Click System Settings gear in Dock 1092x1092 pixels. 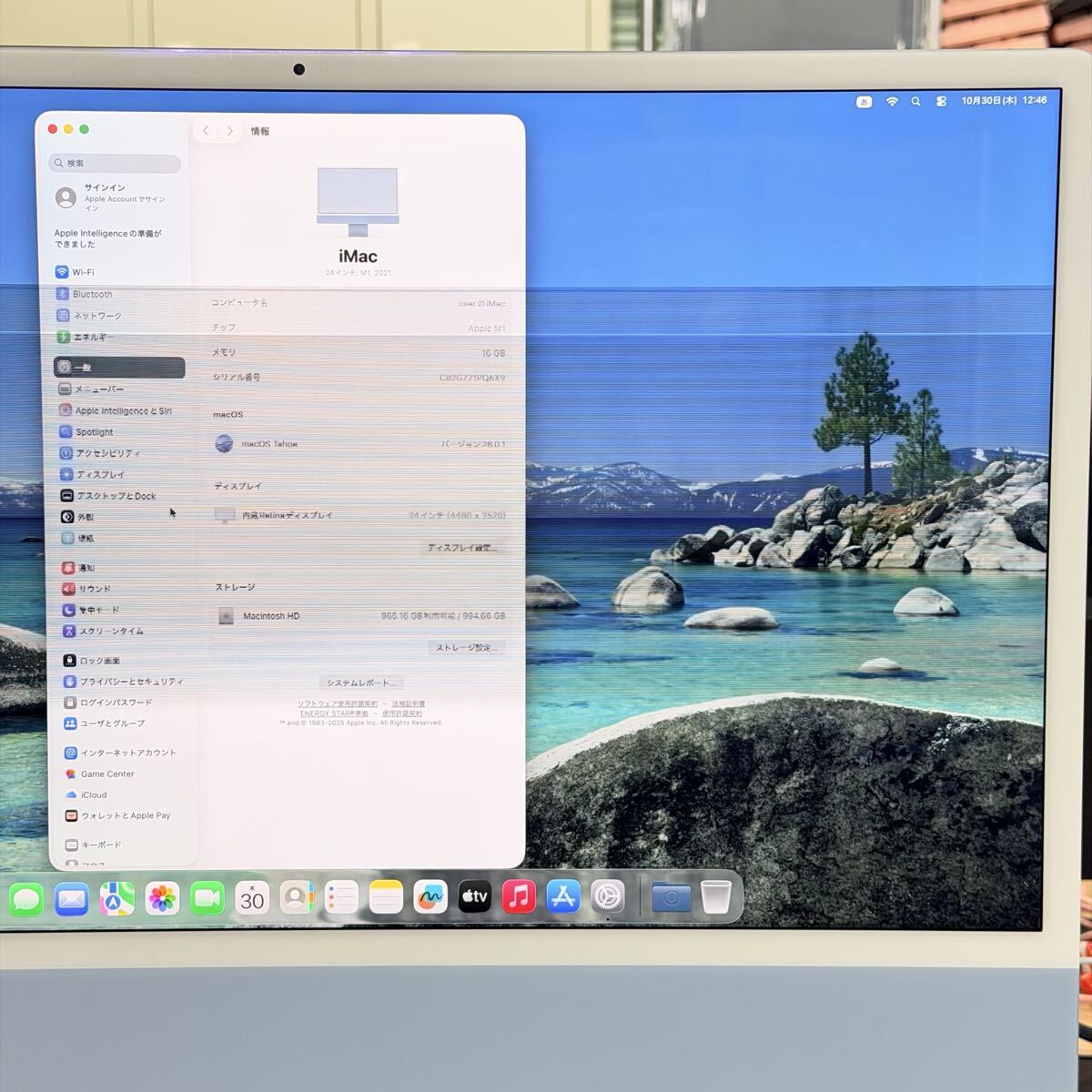tap(608, 897)
